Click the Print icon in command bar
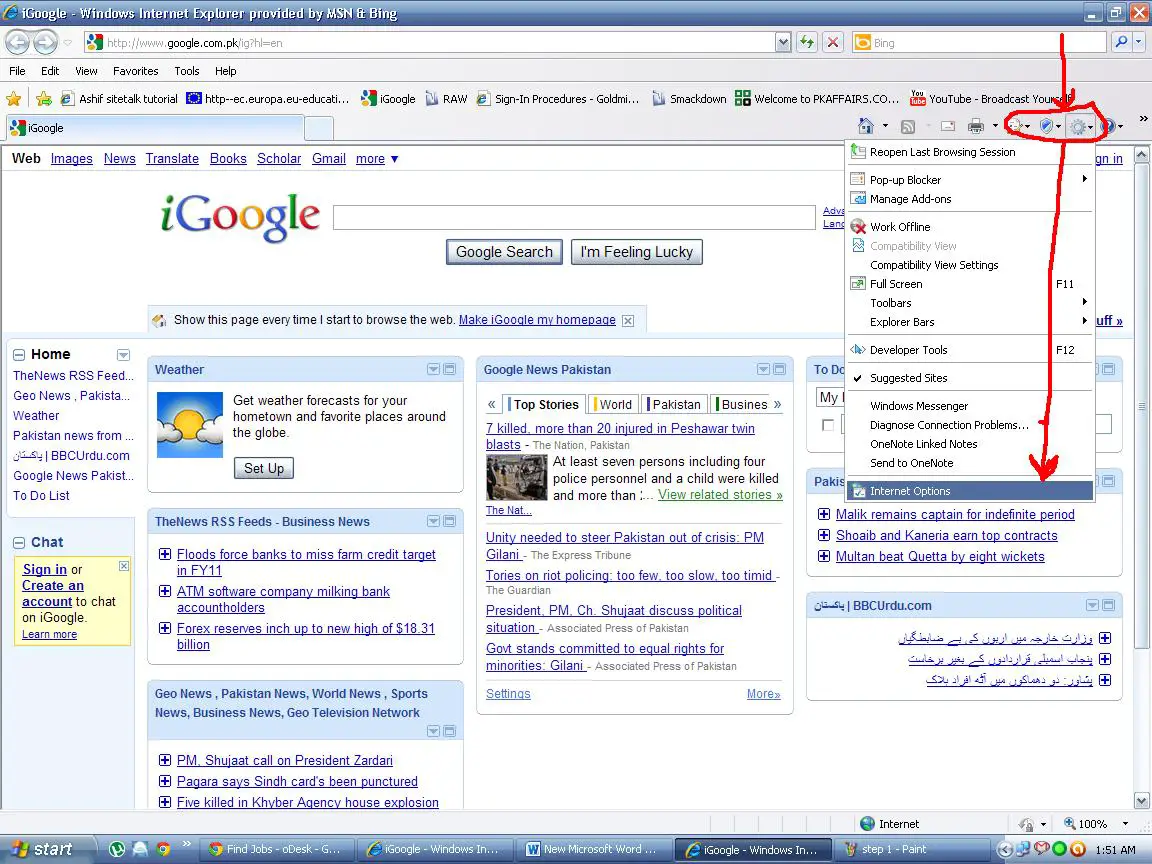 click(976, 126)
